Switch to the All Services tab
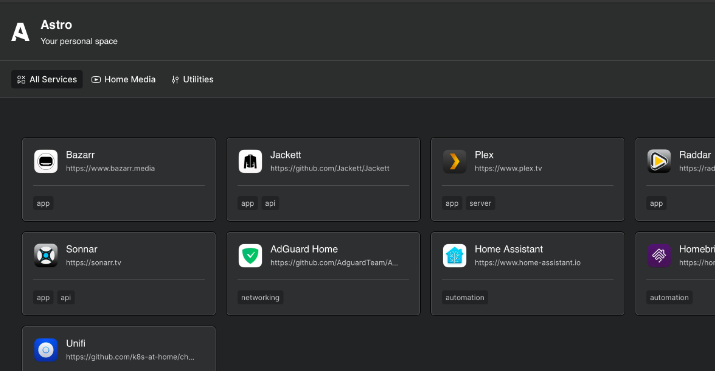Screen dimensions: 715x371 (47, 79)
